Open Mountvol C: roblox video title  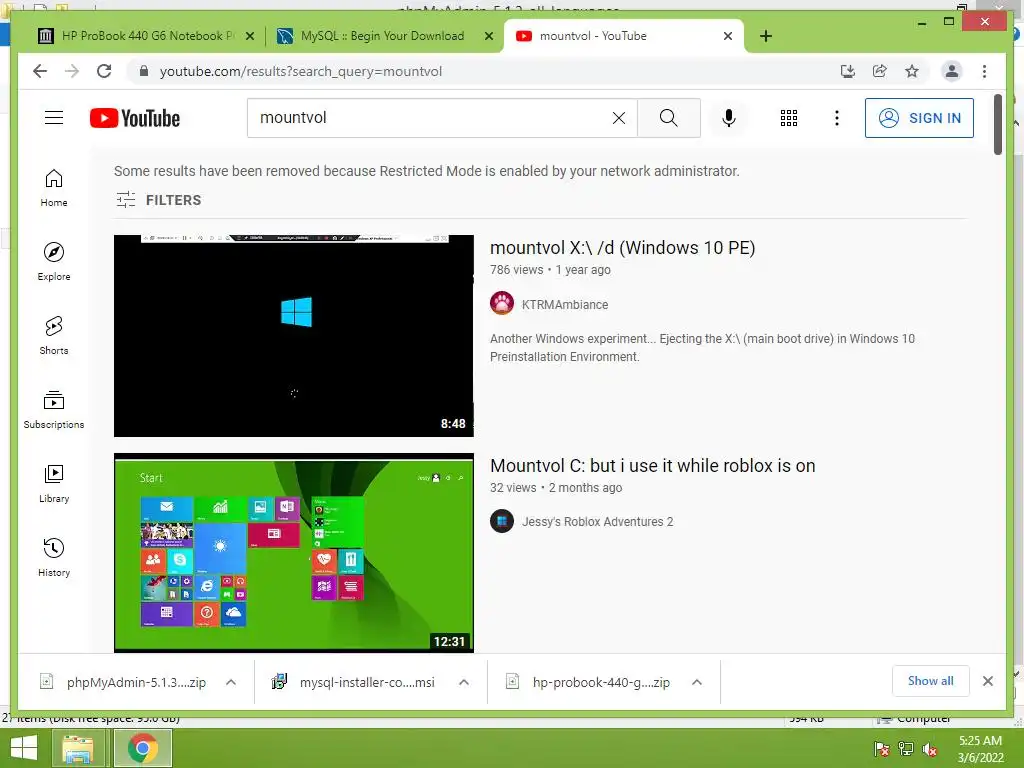click(x=652, y=466)
